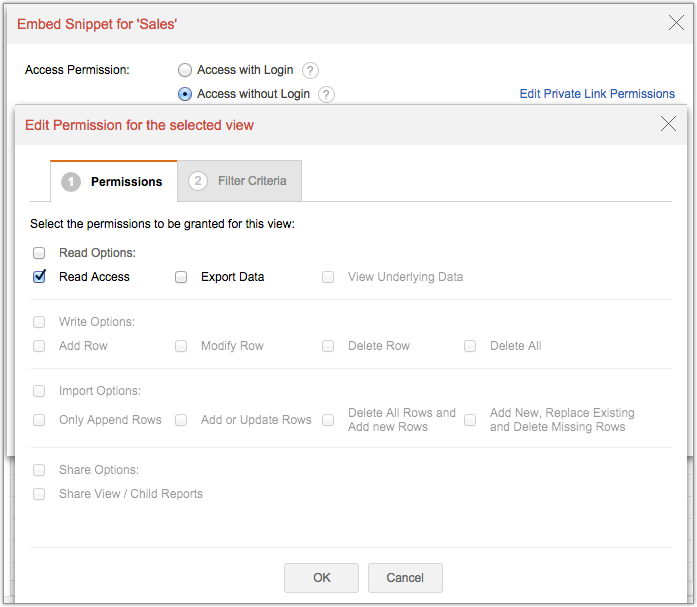Enable the Export Data checkbox

pyautogui.click(x=181, y=277)
